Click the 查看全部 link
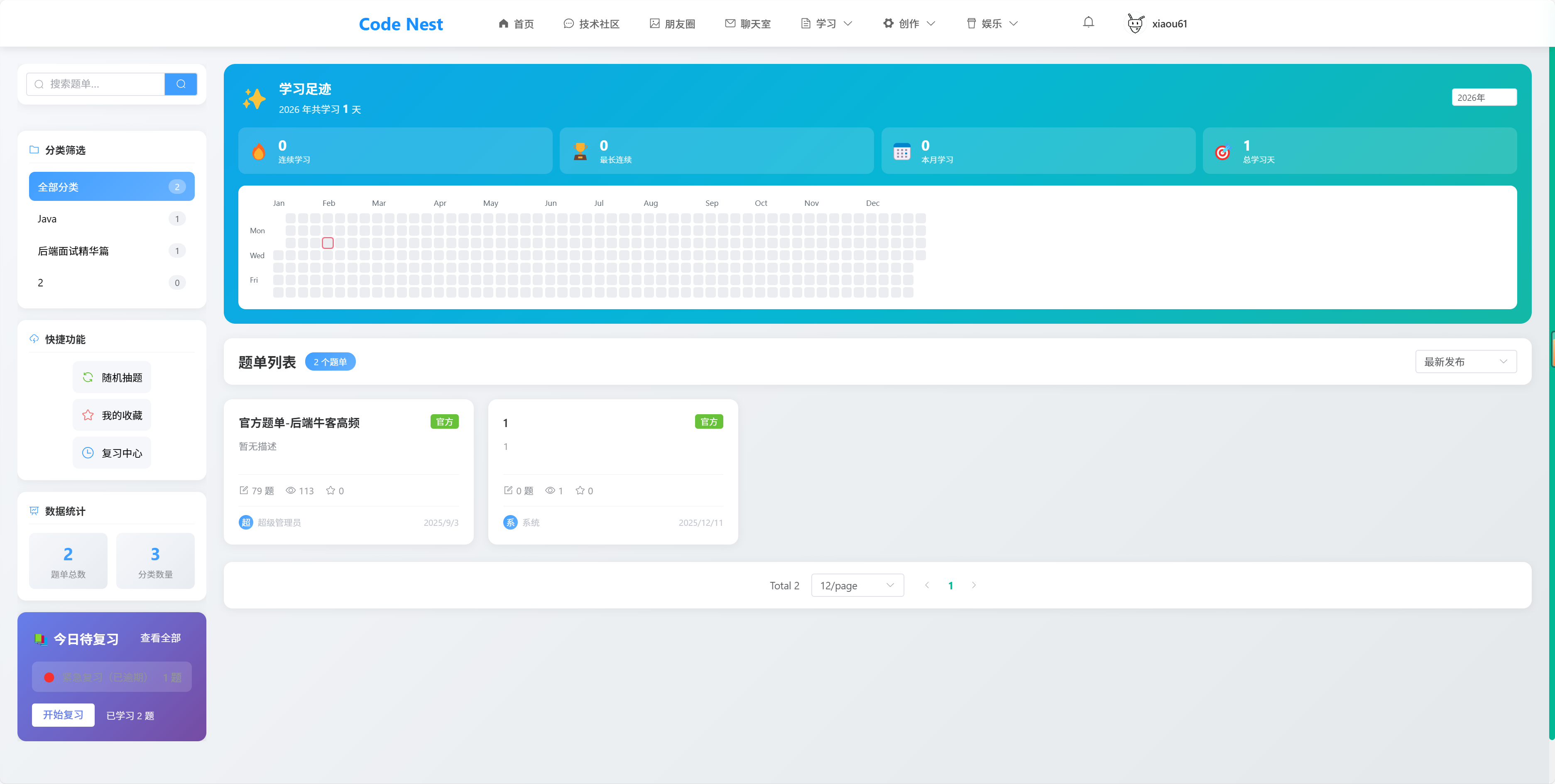This screenshot has height=784, width=1555. point(160,638)
